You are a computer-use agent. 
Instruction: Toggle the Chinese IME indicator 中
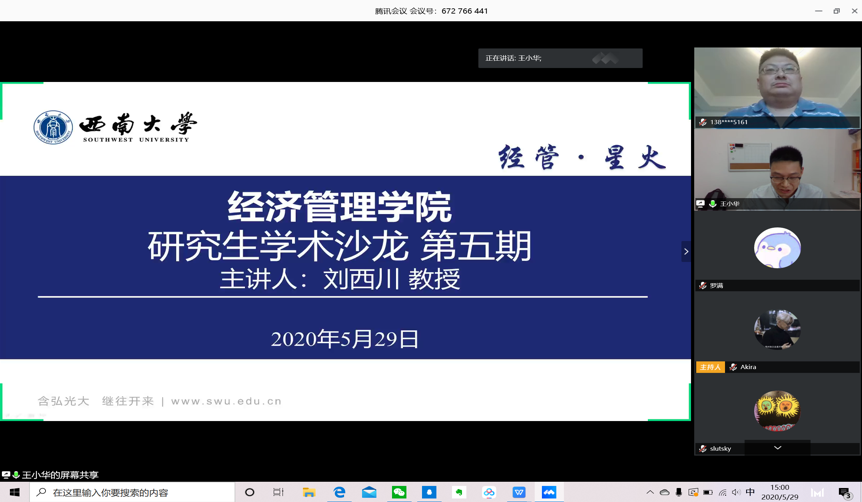click(x=750, y=492)
